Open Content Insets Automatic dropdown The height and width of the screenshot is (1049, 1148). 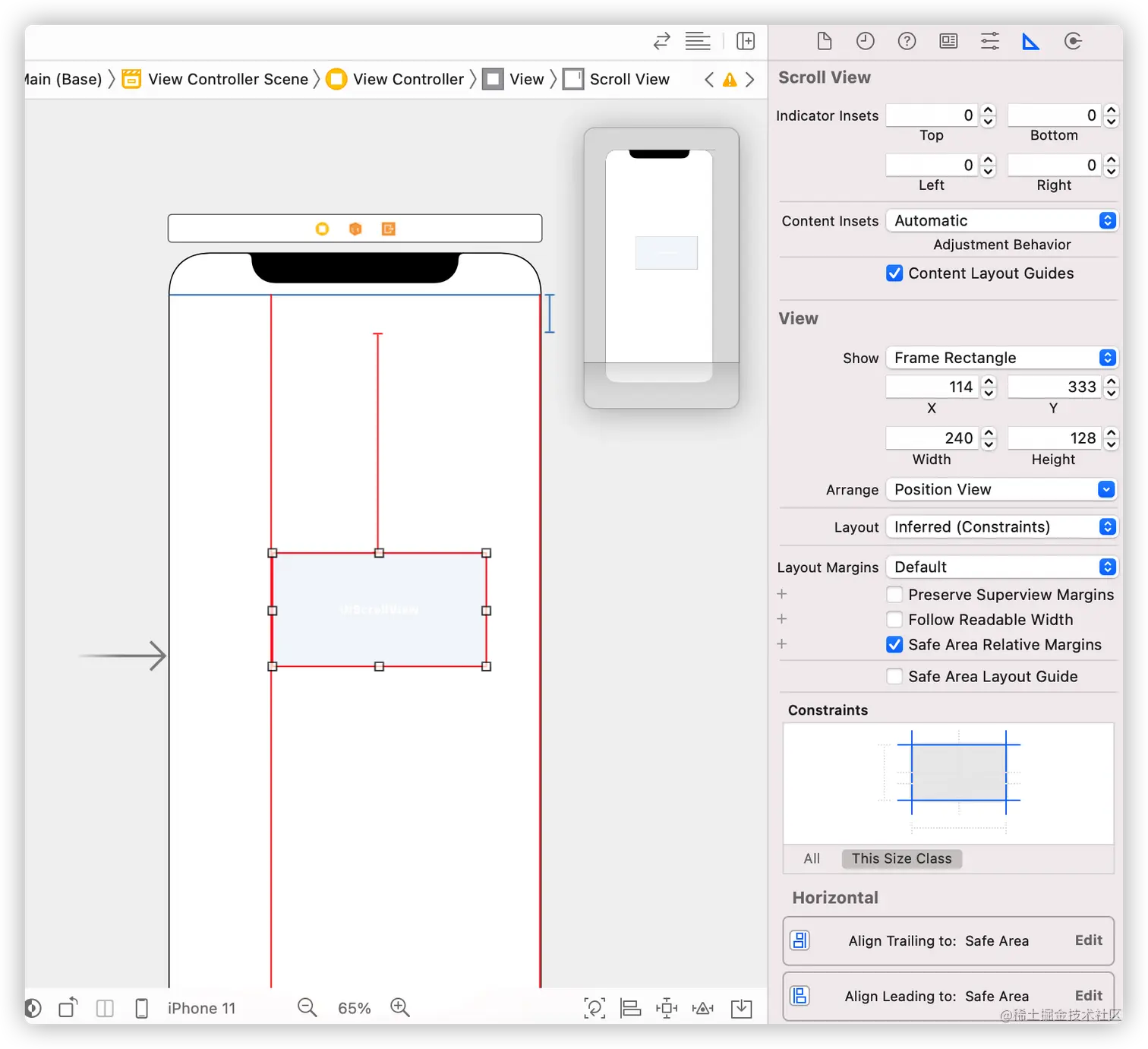click(x=1001, y=221)
